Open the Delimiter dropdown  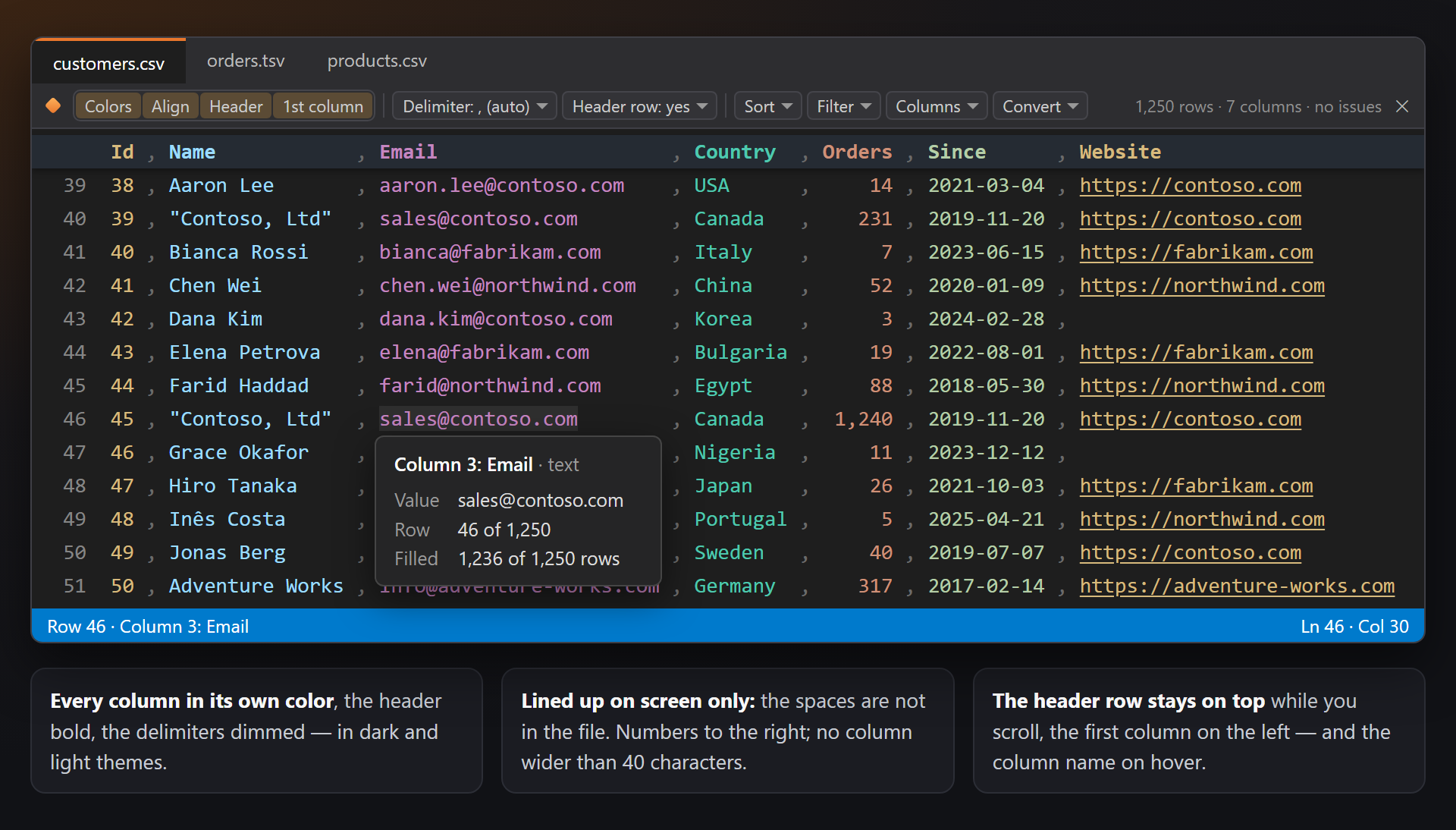click(475, 106)
